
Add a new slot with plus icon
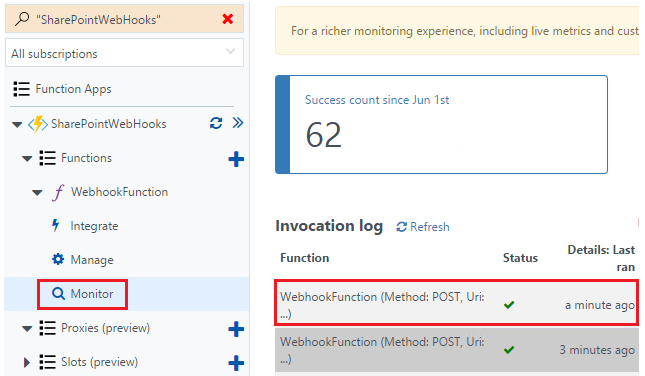236,363
